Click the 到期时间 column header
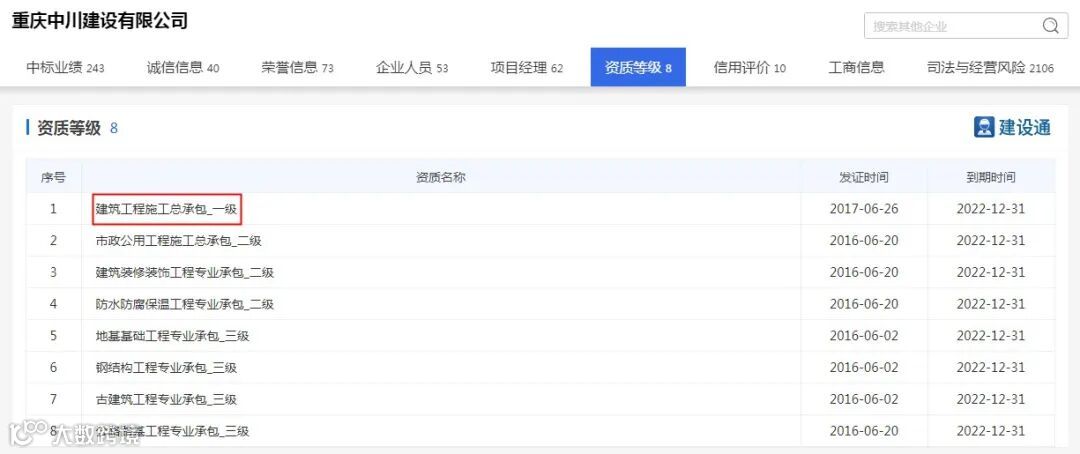1080x454 pixels. (x=990, y=177)
